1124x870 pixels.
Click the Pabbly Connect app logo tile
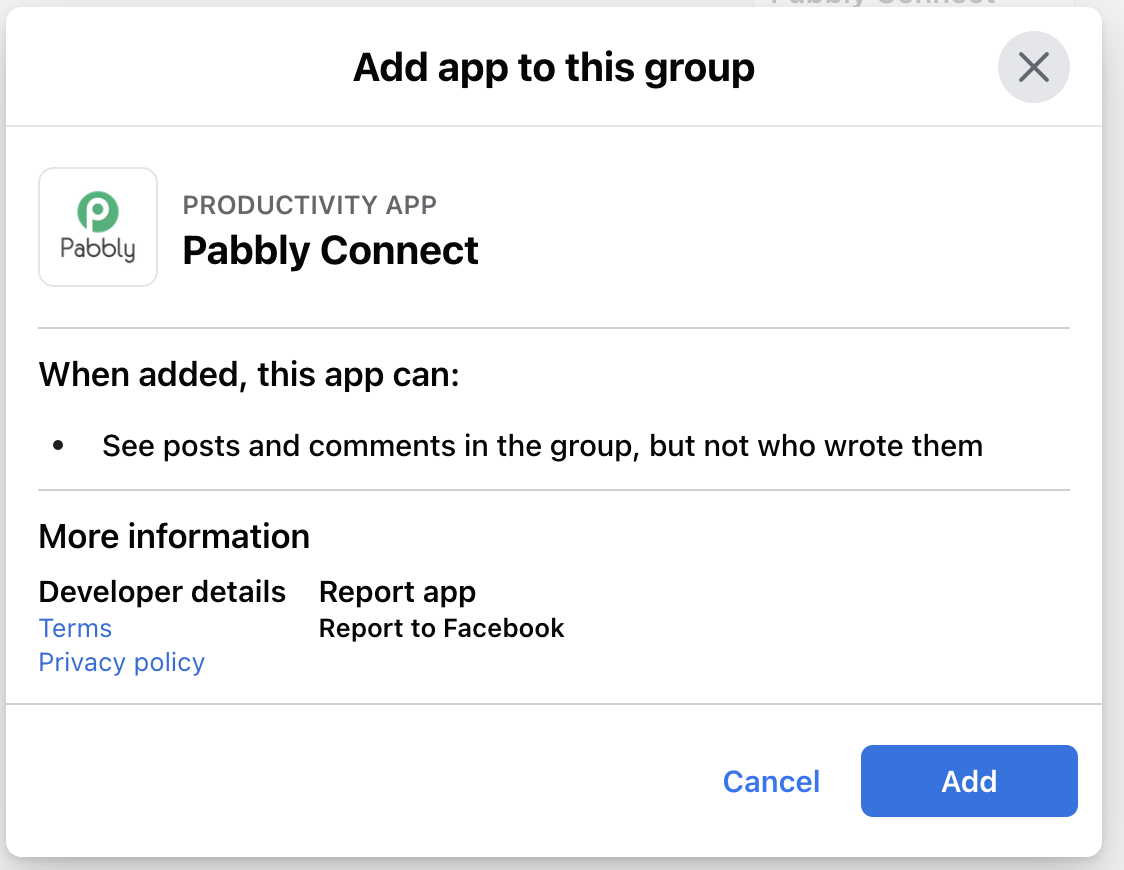[x=98, y=227]
